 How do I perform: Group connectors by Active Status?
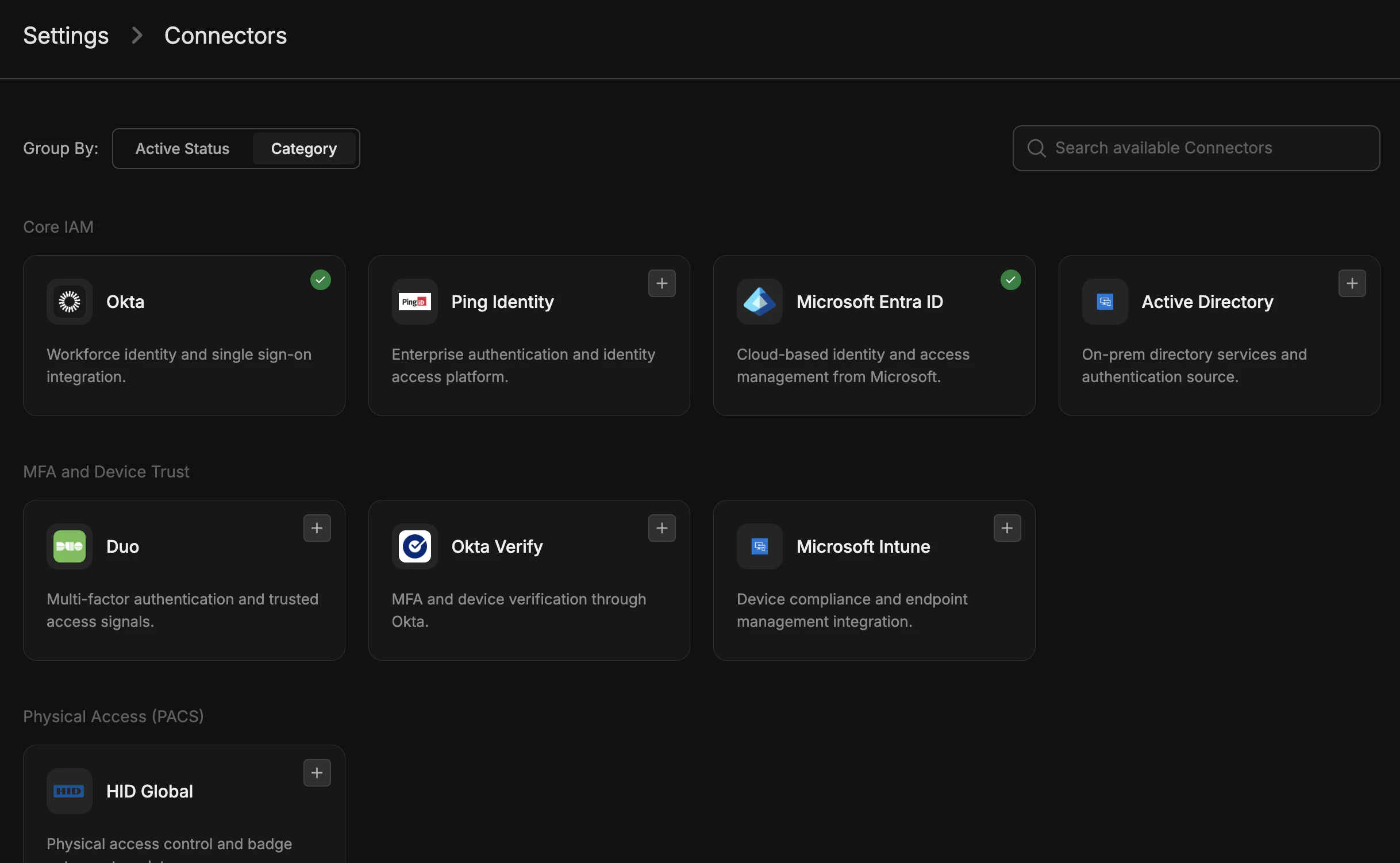183,149
